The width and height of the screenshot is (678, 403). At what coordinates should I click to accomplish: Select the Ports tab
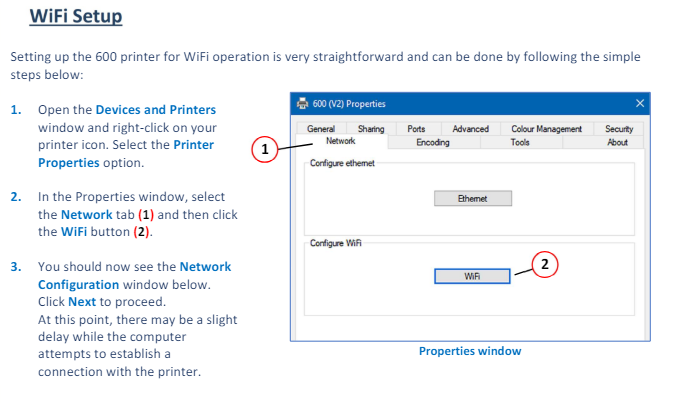coord(416,129)
